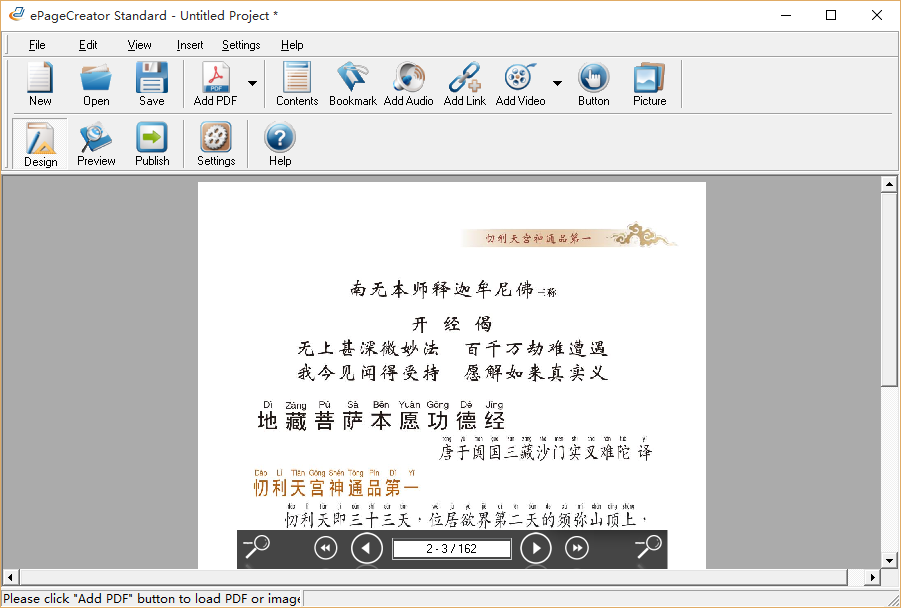Open the Insert menu
The width and height of the screenshot is (901, 608).
coord(190,45)
